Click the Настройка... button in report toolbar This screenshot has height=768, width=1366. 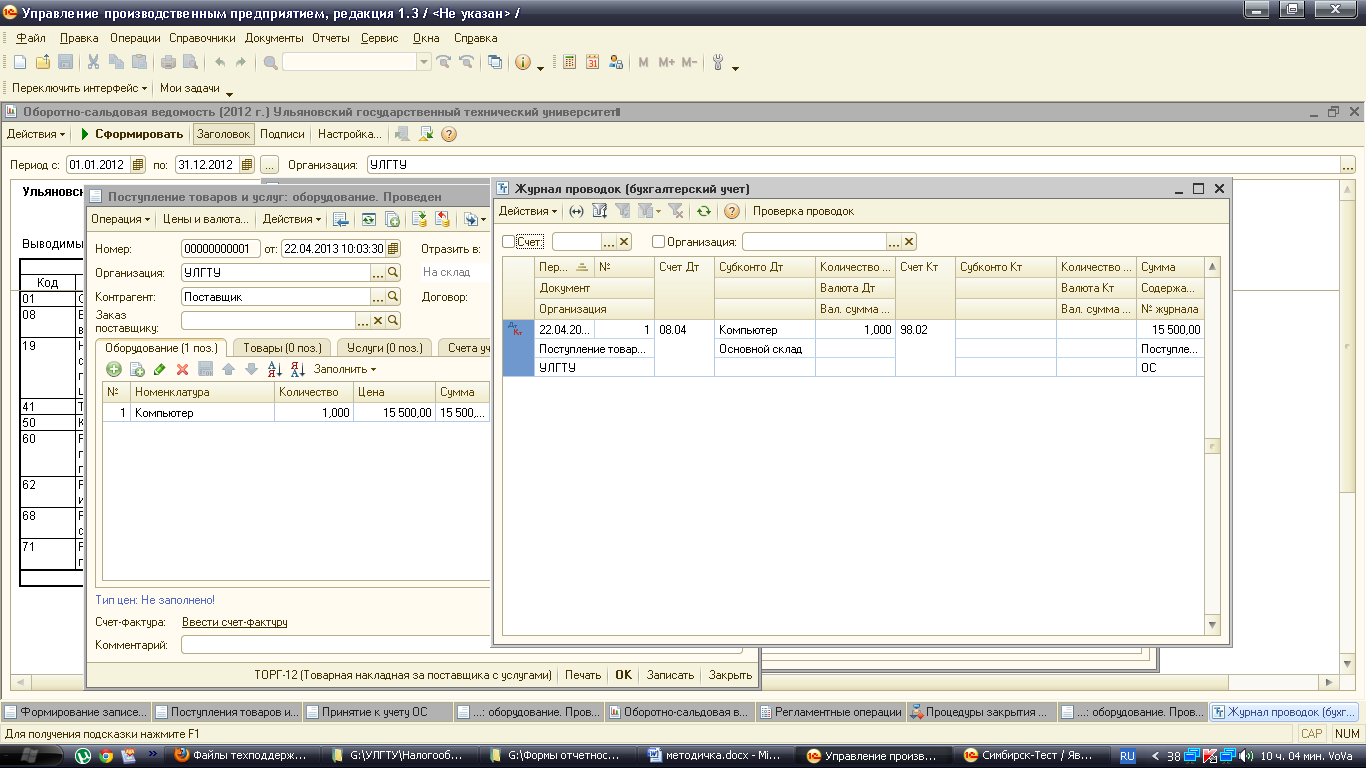(x=350, y=134)
